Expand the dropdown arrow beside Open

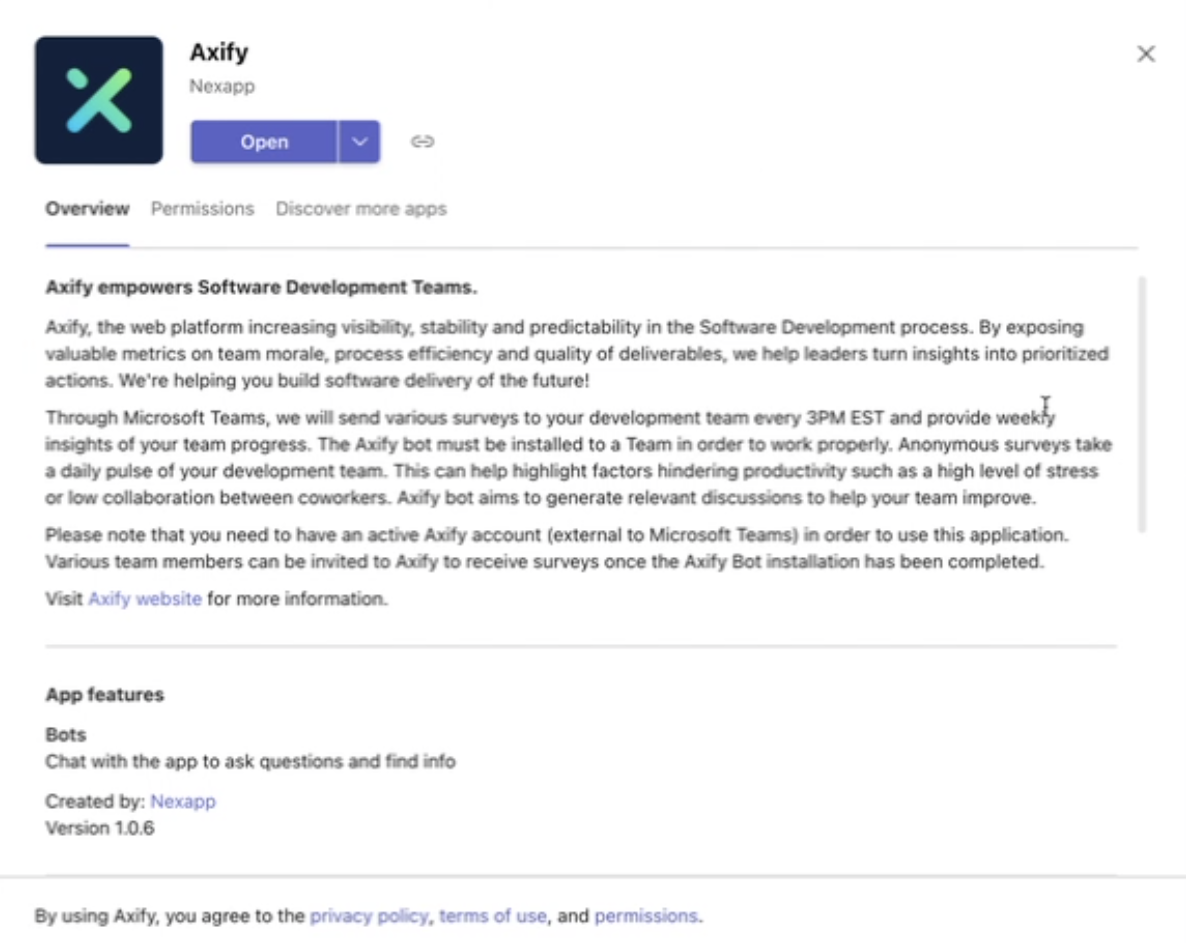(x=359, y=141)
